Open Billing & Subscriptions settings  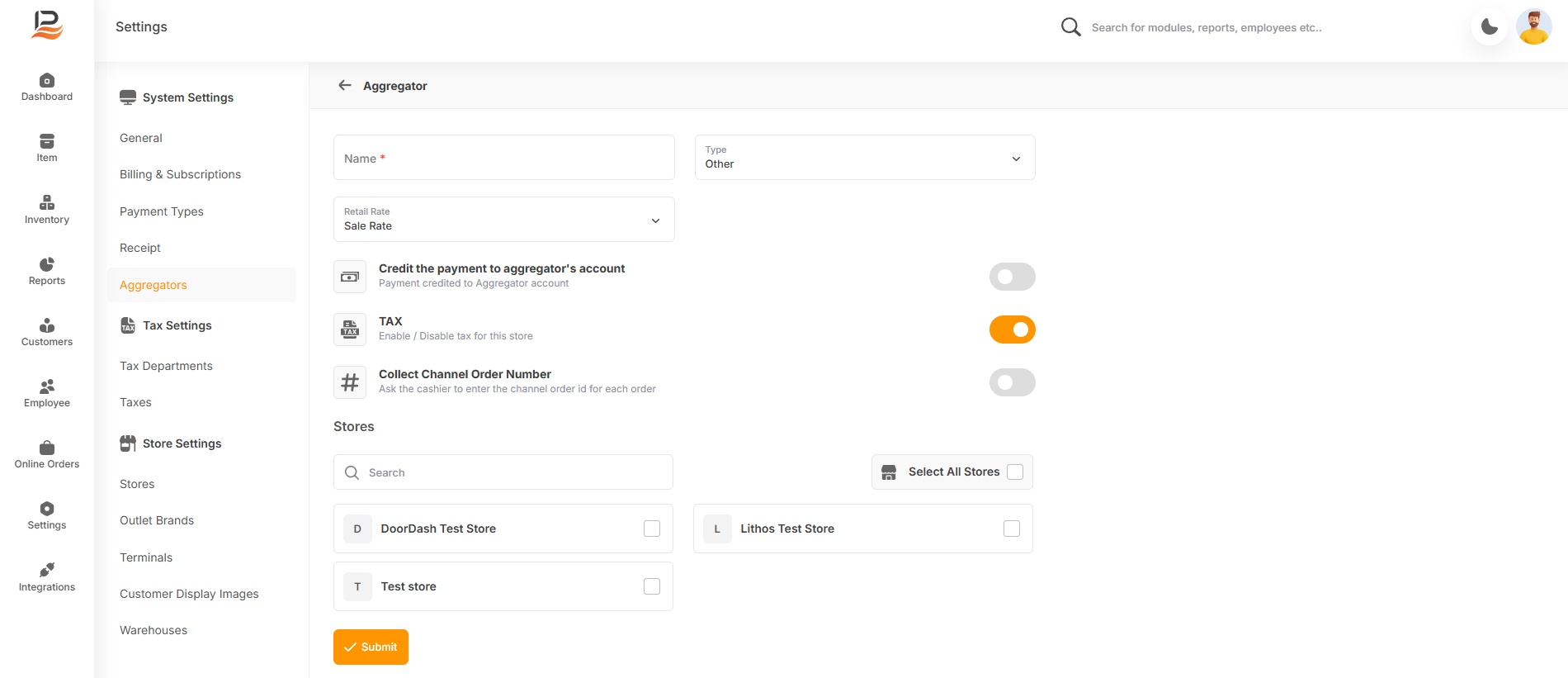pos(180,174)
